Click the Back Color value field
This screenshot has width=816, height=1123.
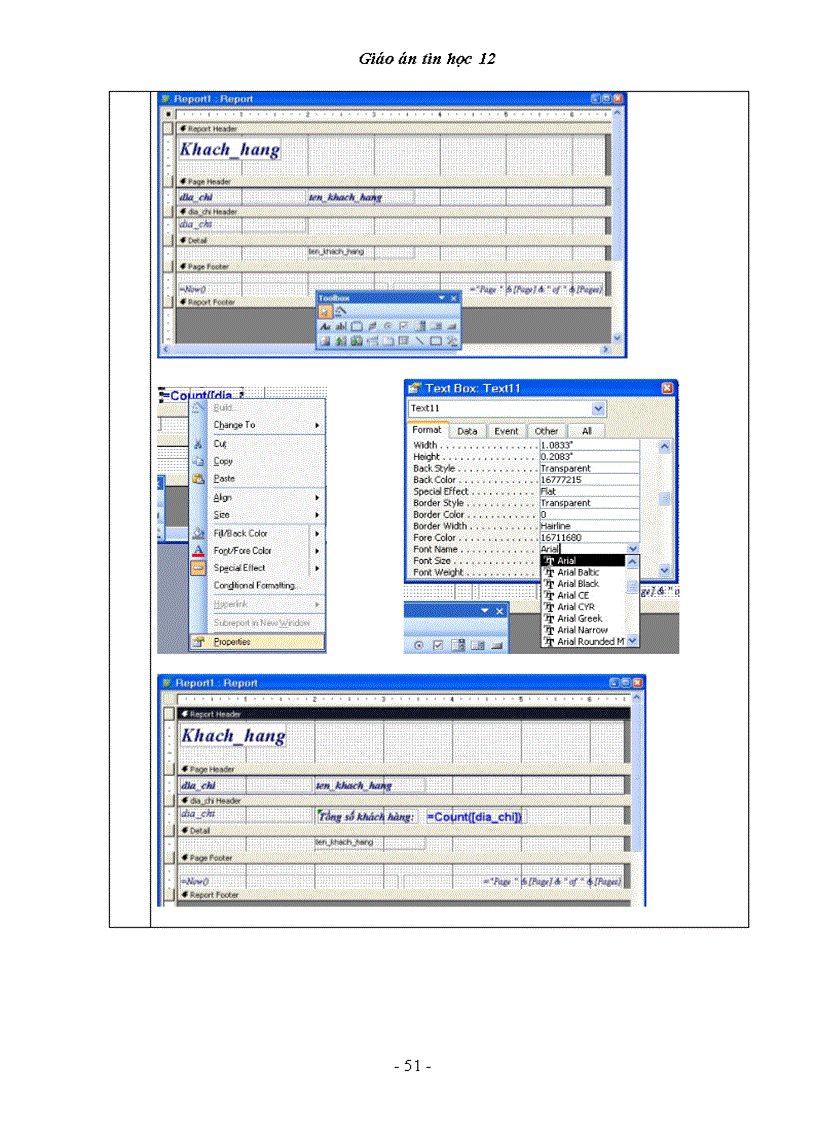[x=588, y=480]
